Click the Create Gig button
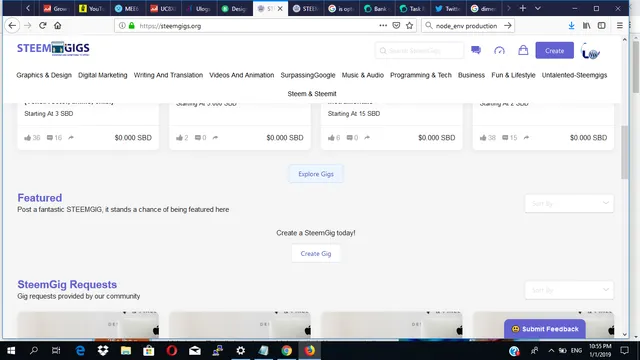This screenshot has width=640, height=360. 316,253
